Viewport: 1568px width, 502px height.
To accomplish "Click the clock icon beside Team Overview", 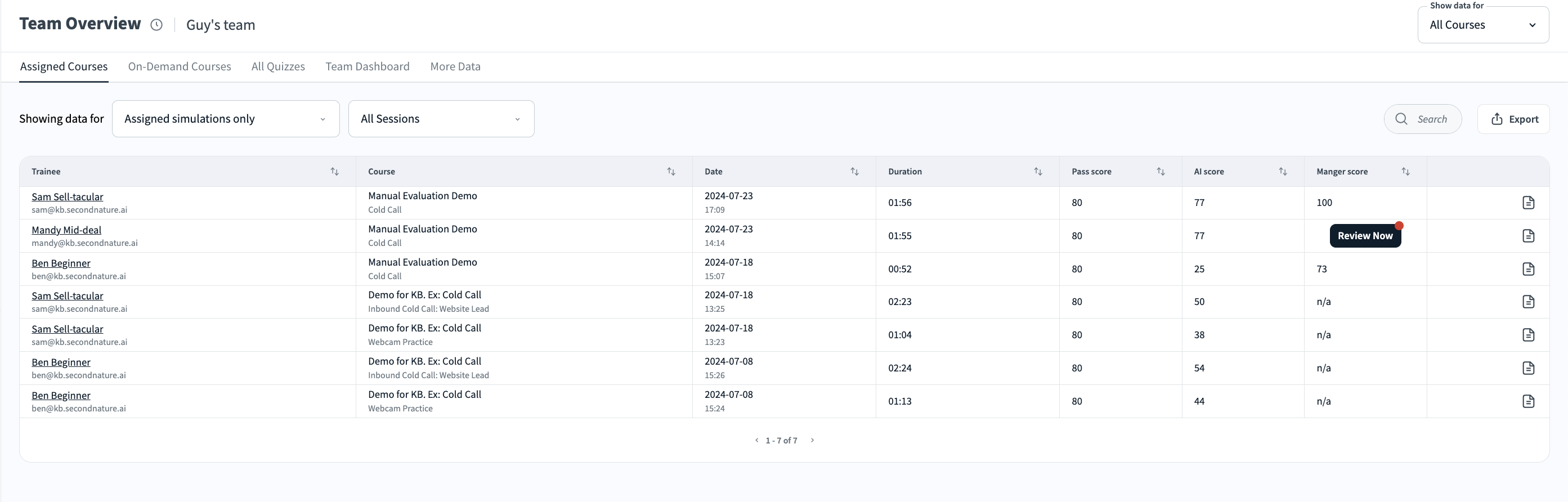I will pos(156,25).
